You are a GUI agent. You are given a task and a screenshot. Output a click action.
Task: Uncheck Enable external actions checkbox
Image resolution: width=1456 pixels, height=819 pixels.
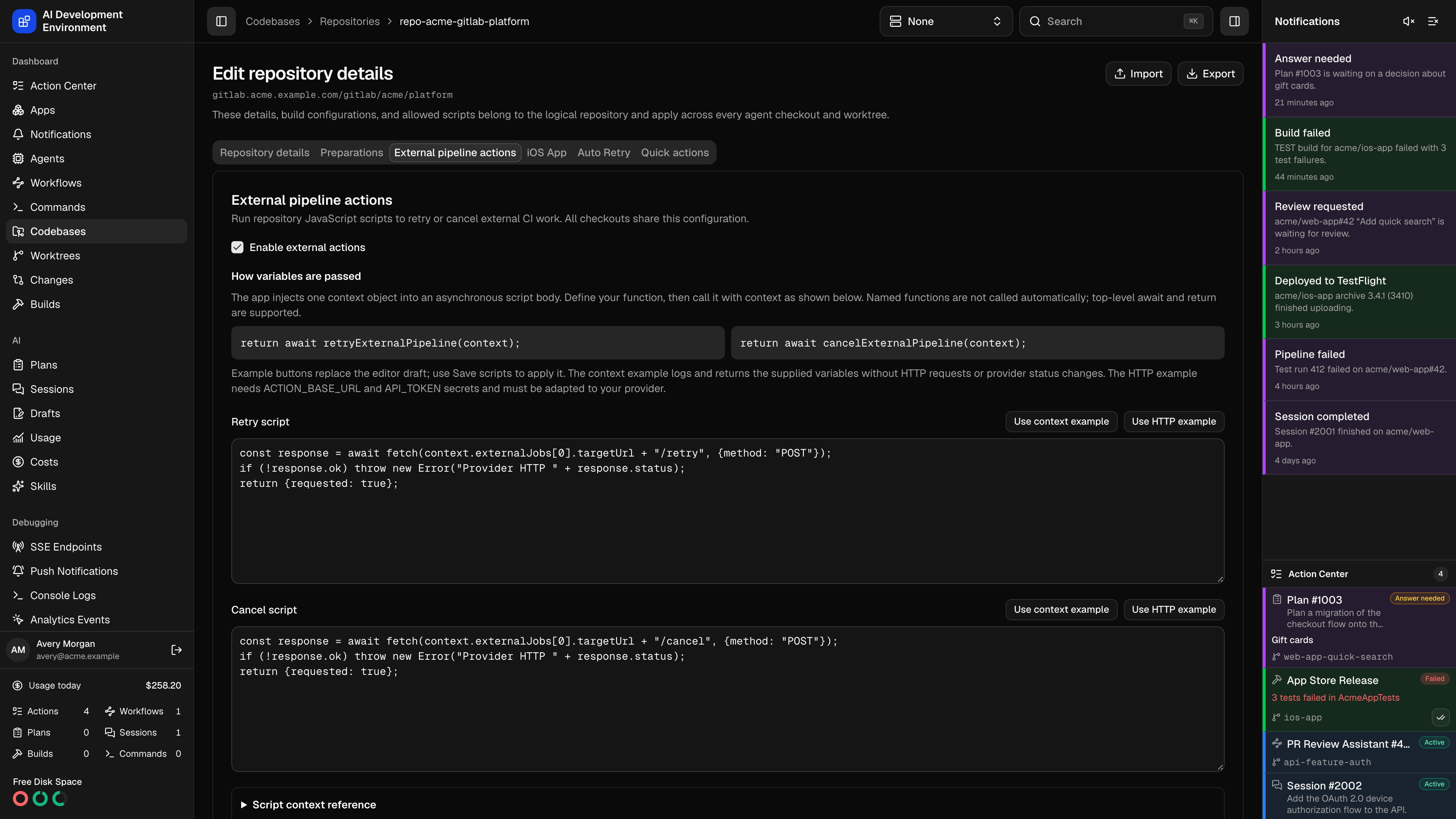(x=237, y=248)
